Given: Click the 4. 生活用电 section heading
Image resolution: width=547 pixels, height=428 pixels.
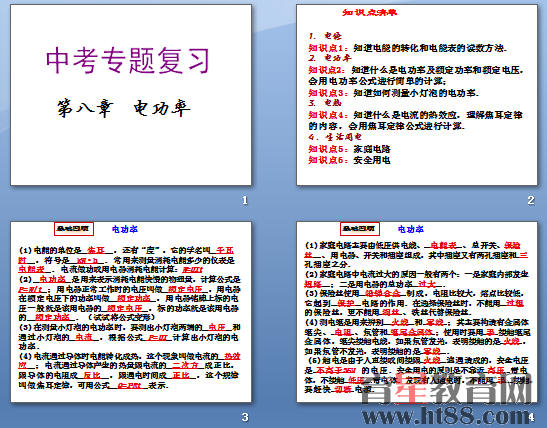Looking at the screenshot, I should [x=335, y=137].
